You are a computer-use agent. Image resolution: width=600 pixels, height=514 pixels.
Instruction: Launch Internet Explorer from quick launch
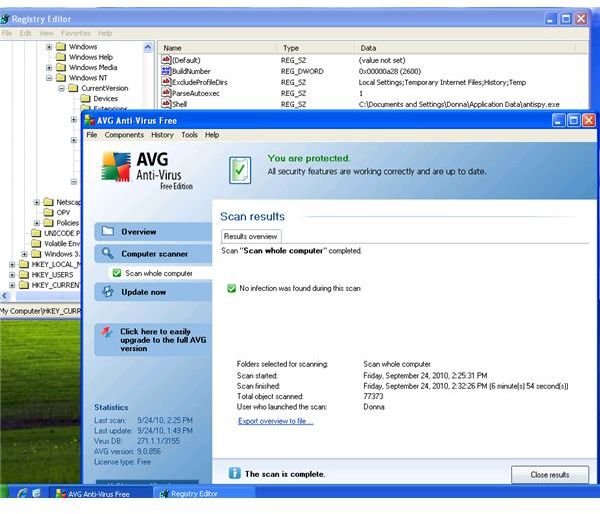pyautogui.click(x=22, y=493)
